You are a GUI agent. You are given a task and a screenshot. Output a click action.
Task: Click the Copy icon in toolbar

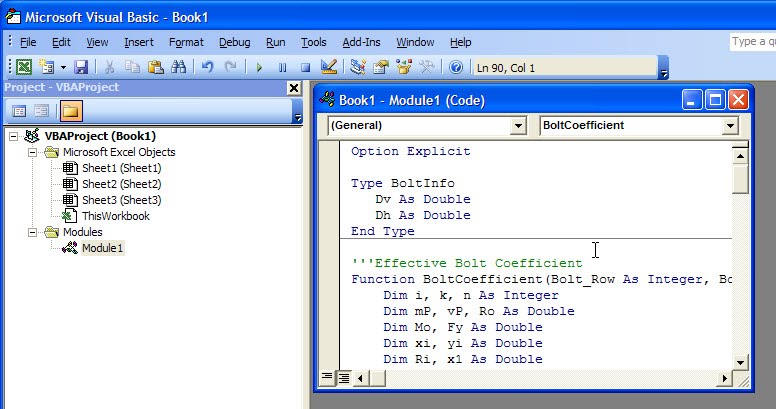click(132, 67)
